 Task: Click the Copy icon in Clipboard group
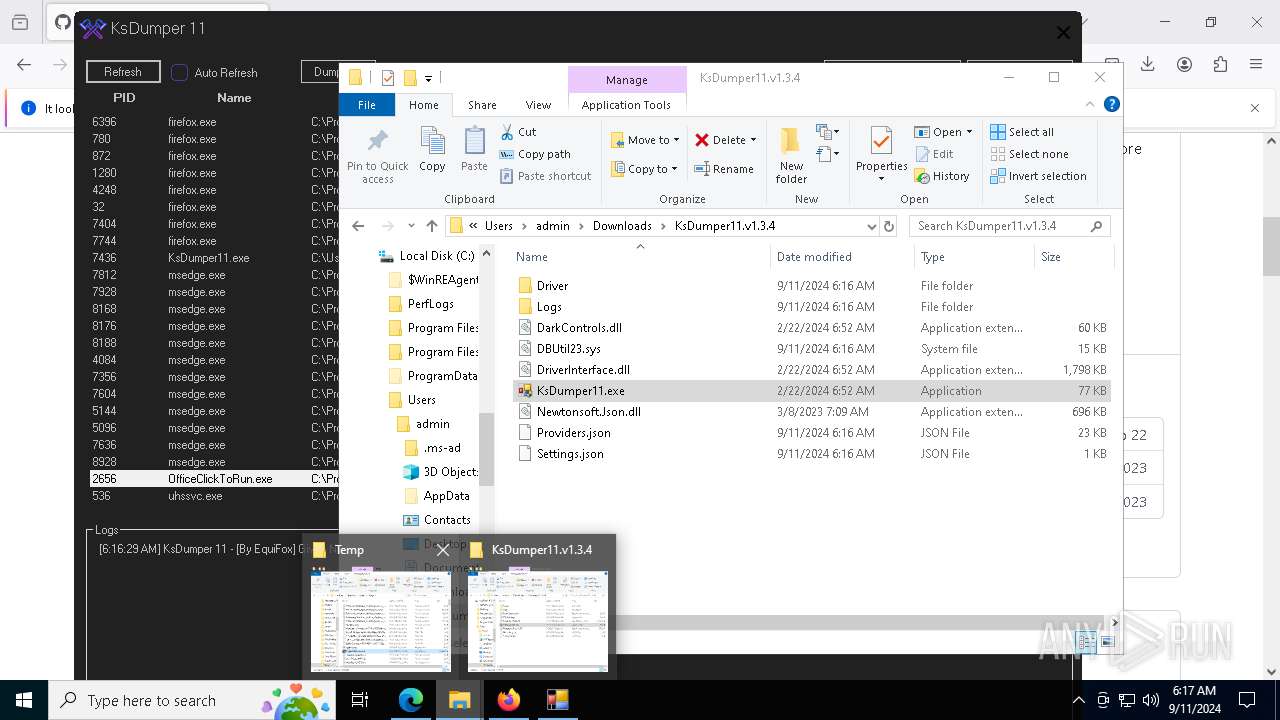pyautogui.click(x=432, y=142)
